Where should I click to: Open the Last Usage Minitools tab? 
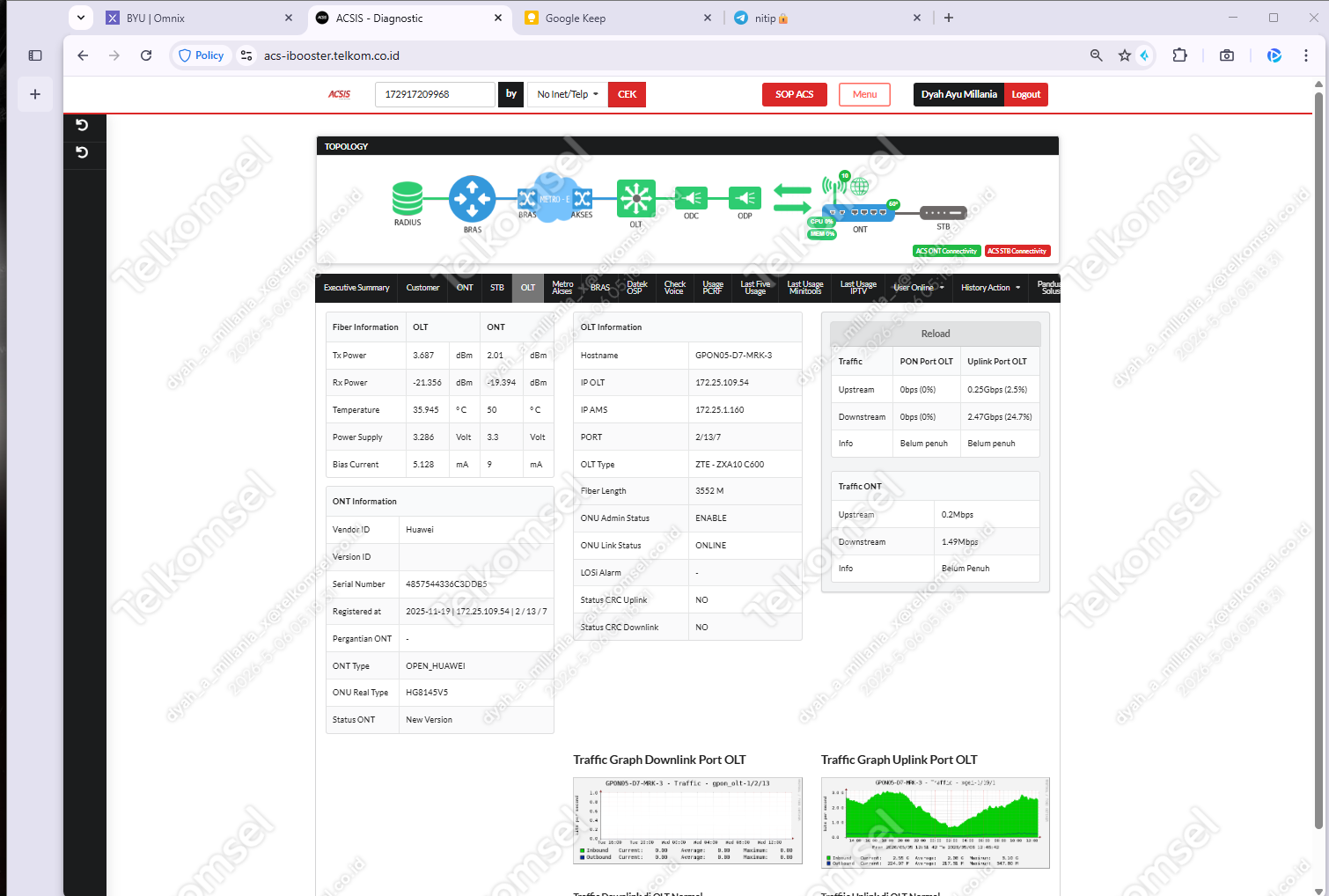coord(805,288)
